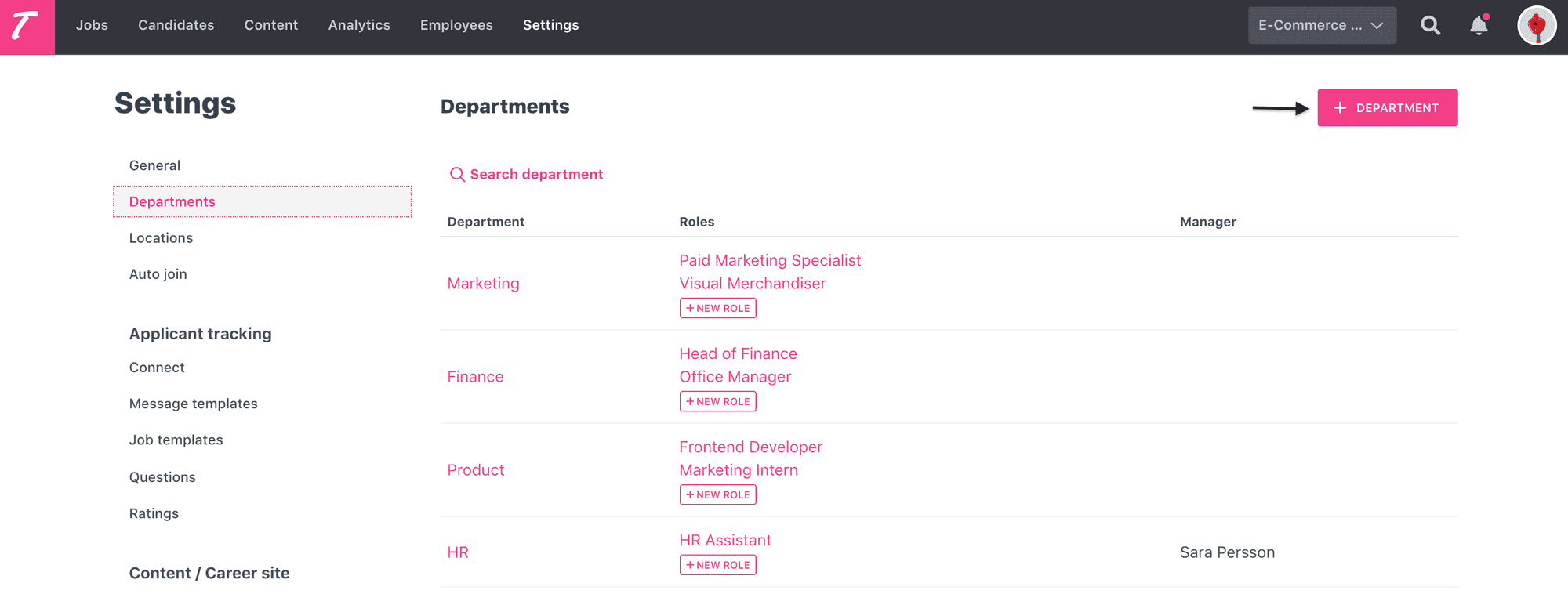Viewport: 1568px width, 594px height.
Task: Switch to Analytics in top navigation
Action: (x=359, y=25)
